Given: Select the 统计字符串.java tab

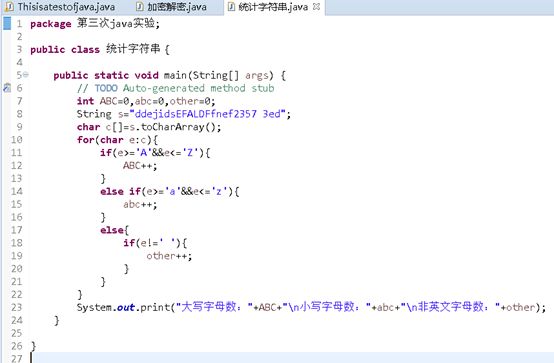Looking at the screenshot, I should pos(273,7).
